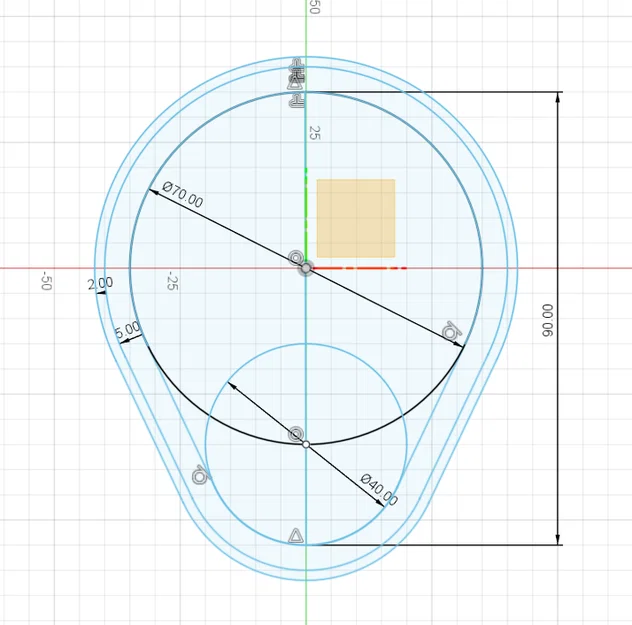Select the 2.00 offset dimension
Screen dimensions: 632x625
(x=100, y=284)
